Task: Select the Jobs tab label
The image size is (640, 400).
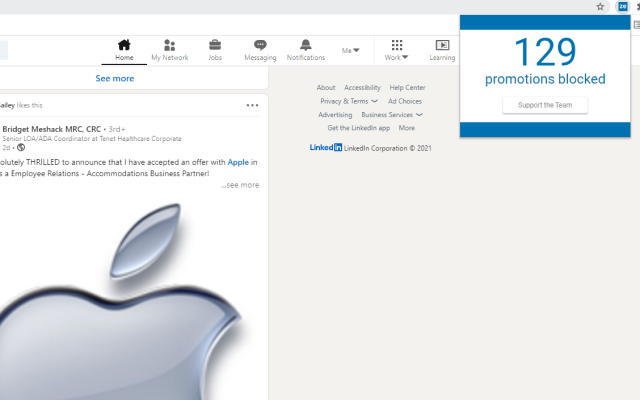Action: 215,58
